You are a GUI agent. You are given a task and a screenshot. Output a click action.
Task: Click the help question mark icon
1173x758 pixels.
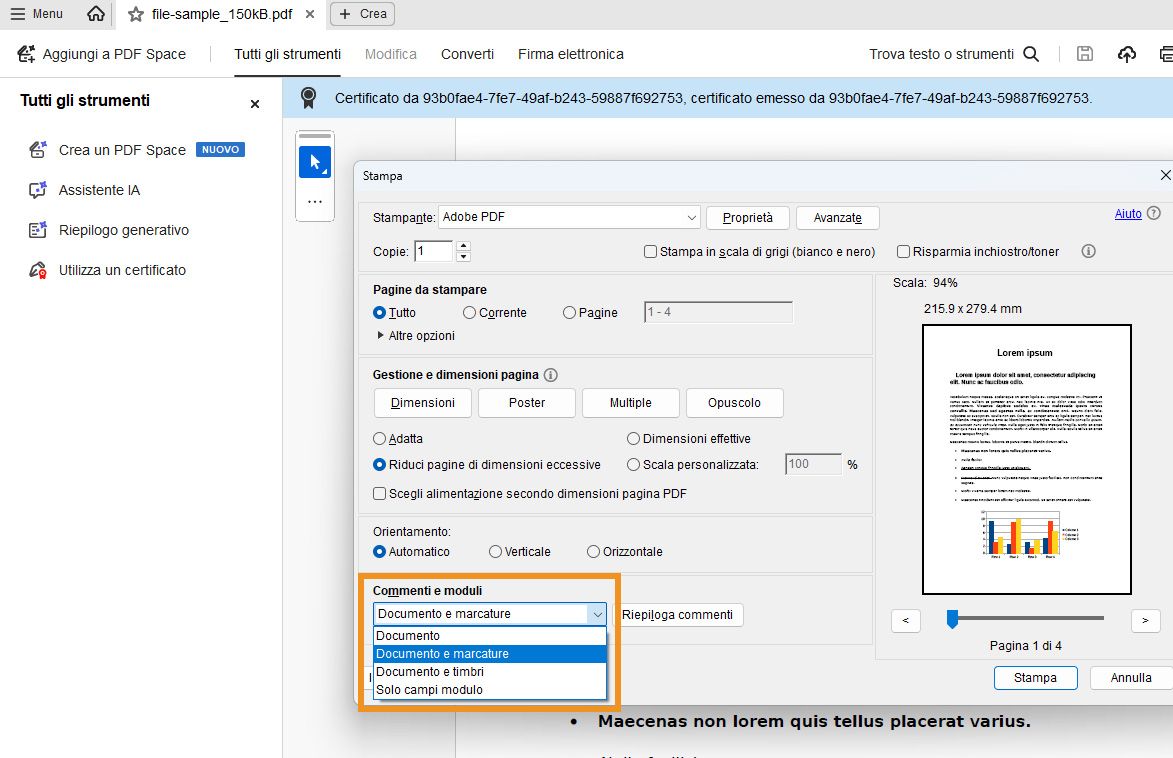1154,213
